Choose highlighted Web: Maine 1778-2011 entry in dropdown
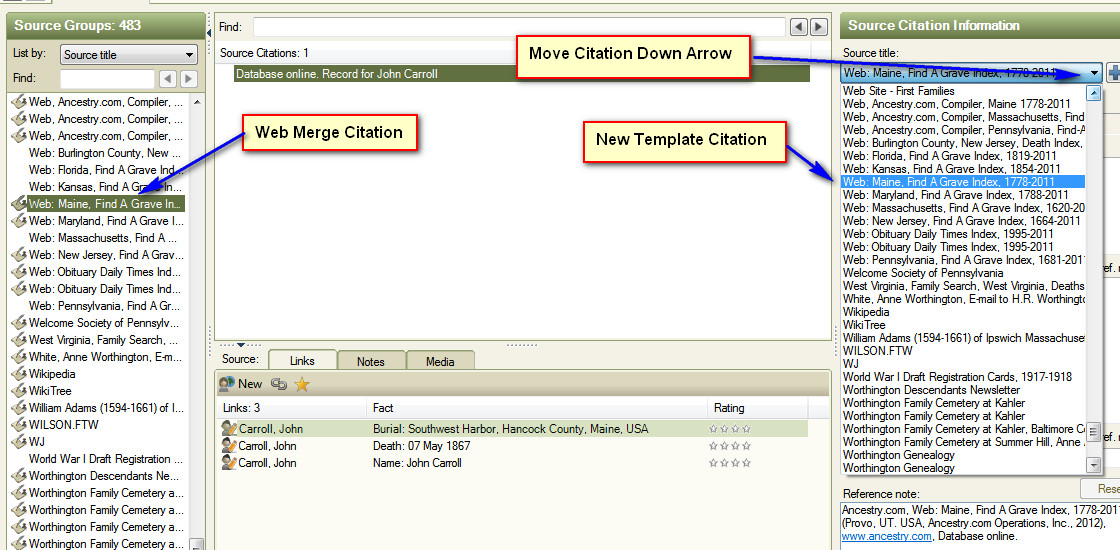The image size is (1120, 550). click(964, 181)
